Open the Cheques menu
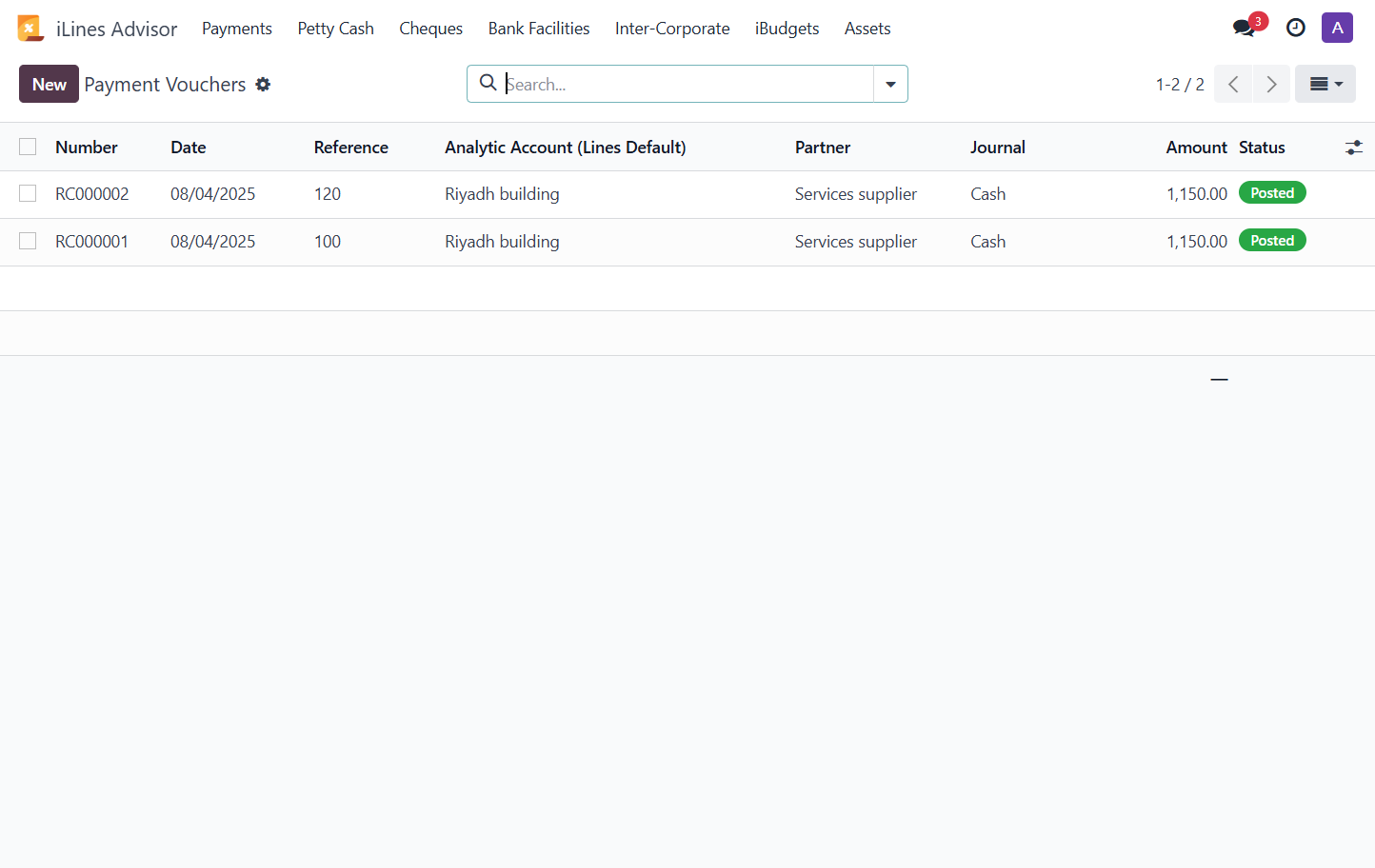This screenshot has width=1375, height=868. (430, 29)
